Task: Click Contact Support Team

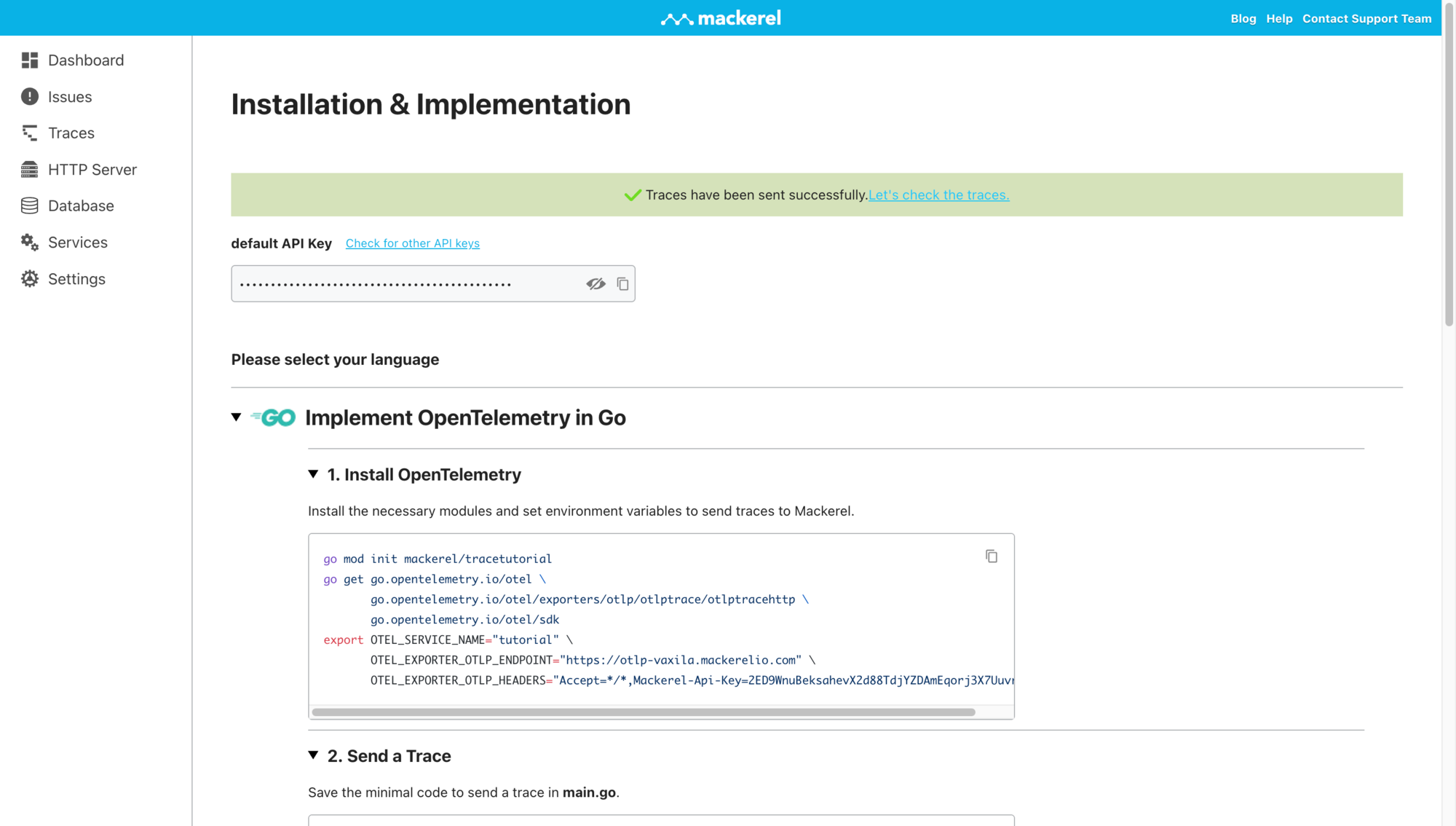Action: tap(1366, 19)
